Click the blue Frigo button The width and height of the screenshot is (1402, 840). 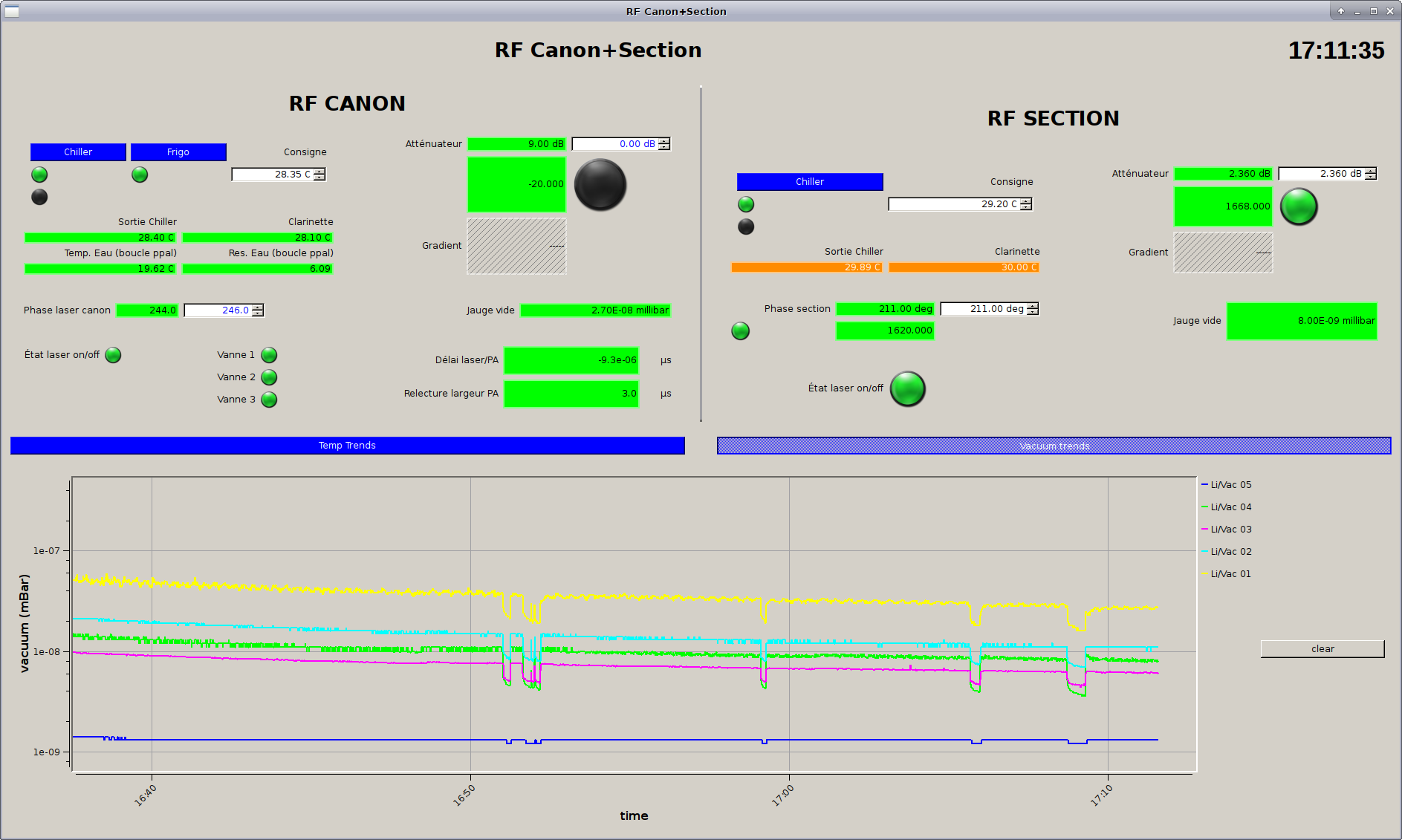(178, 152)
